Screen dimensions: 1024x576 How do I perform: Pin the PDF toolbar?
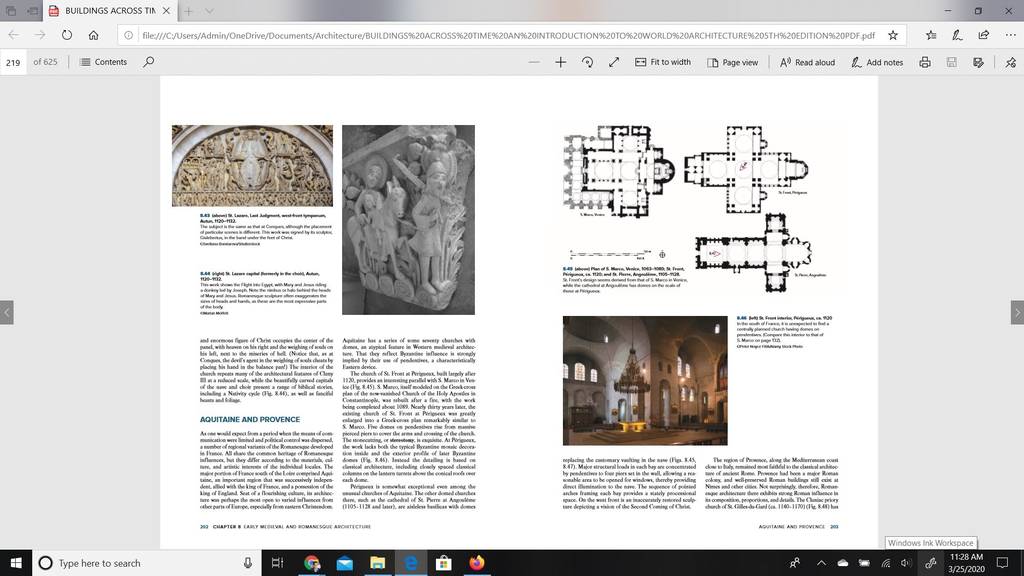1010,62
